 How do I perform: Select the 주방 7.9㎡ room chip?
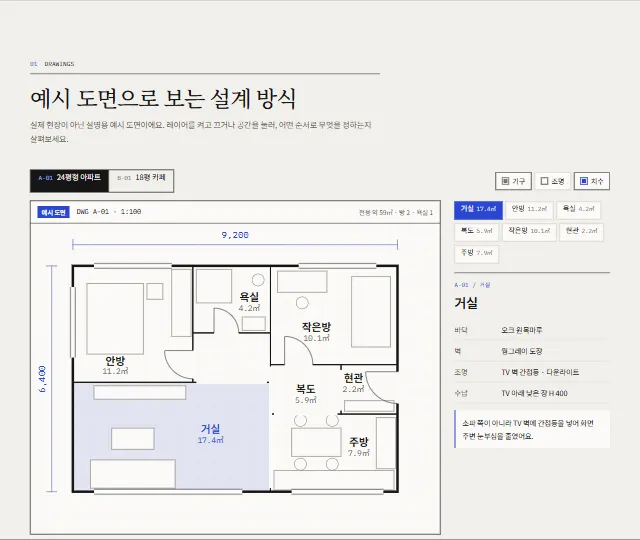tap(476, 254)
